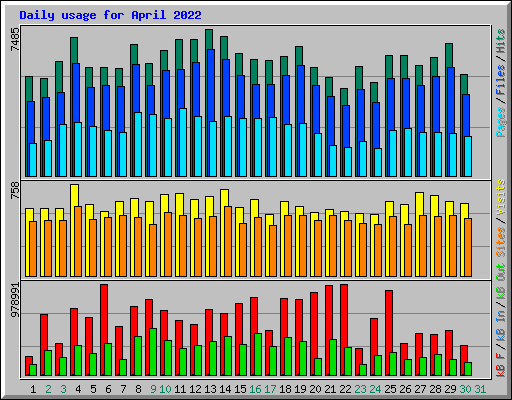
Task: Click day 28 on the x-axis
Action: click(435, 389)
